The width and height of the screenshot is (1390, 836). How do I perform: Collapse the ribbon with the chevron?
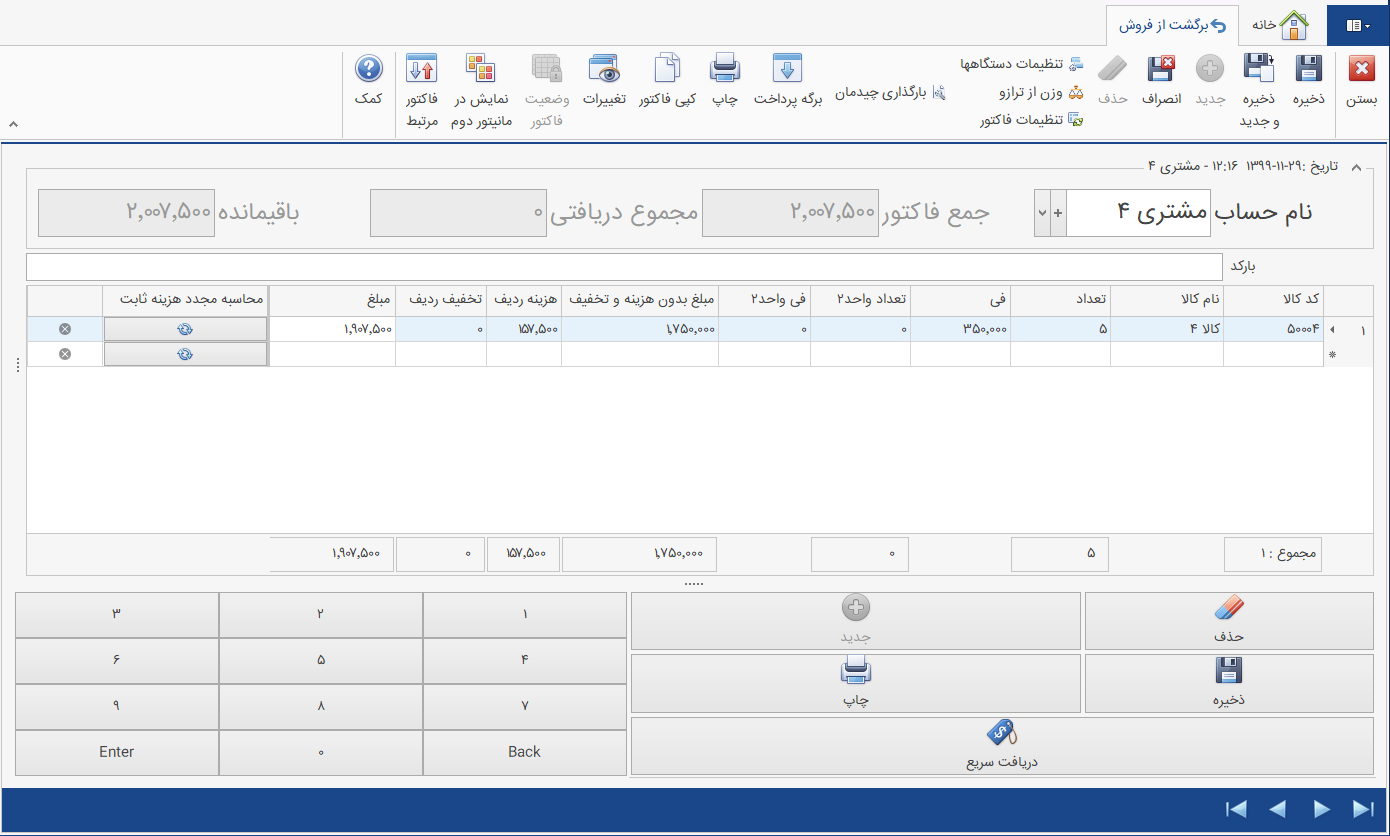coord(13,124)
